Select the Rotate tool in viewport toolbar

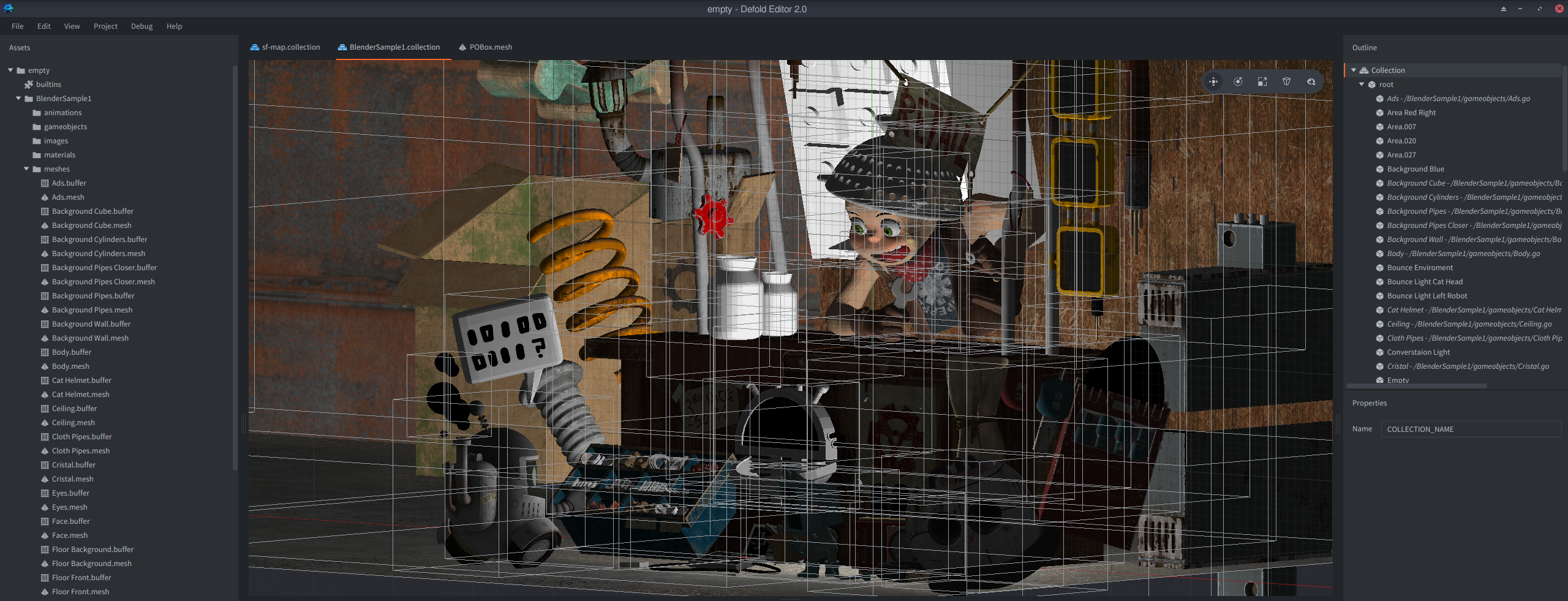[x=1238, y=82]
